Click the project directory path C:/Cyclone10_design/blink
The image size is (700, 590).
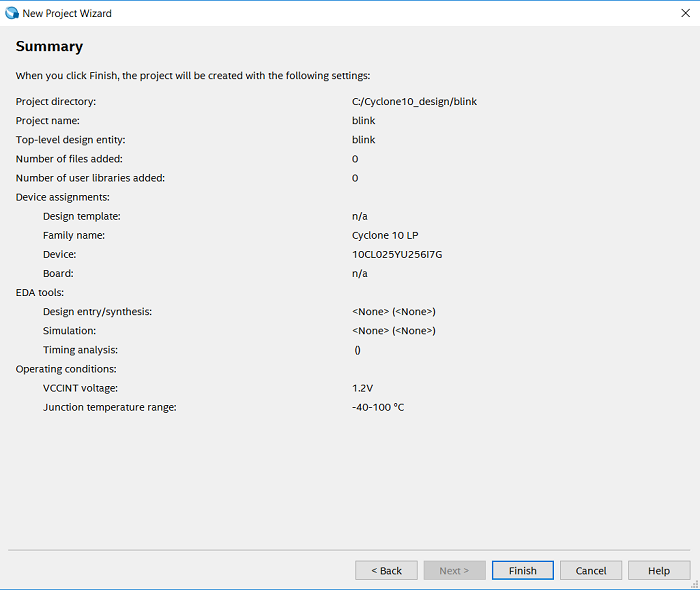point(414,102)
